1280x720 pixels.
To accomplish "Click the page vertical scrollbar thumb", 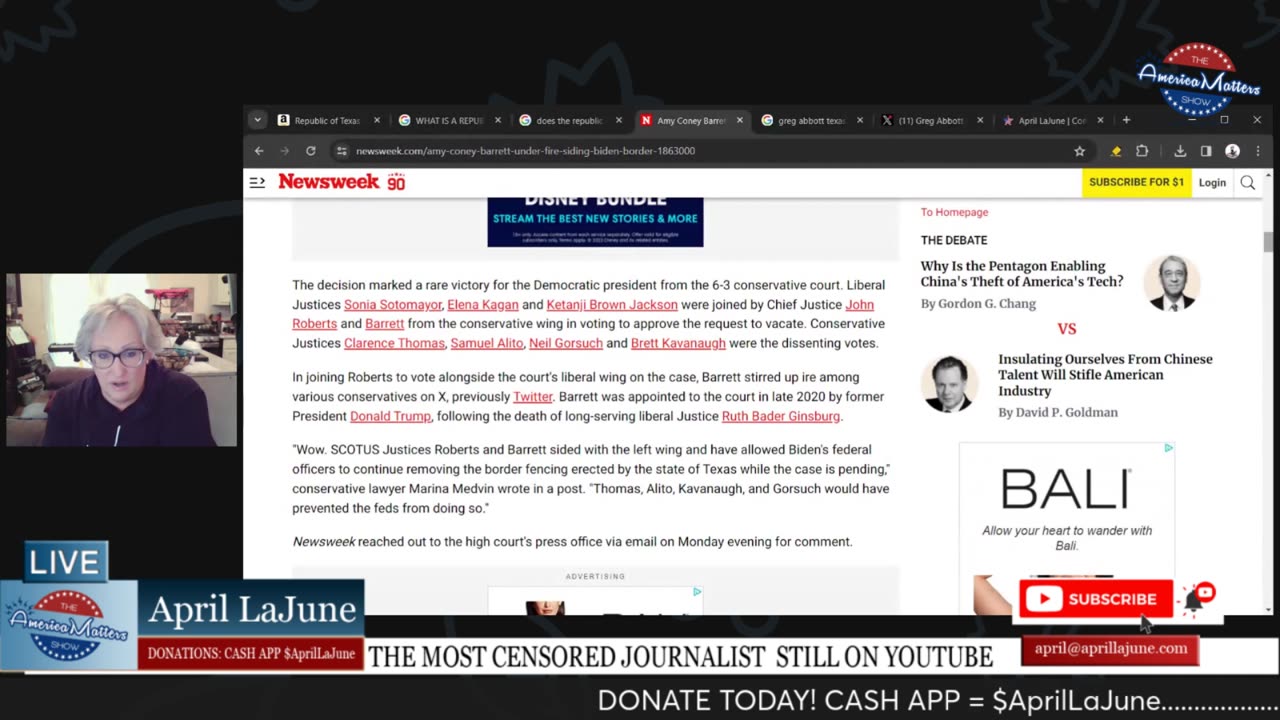I will click(x=1269, y=242).
